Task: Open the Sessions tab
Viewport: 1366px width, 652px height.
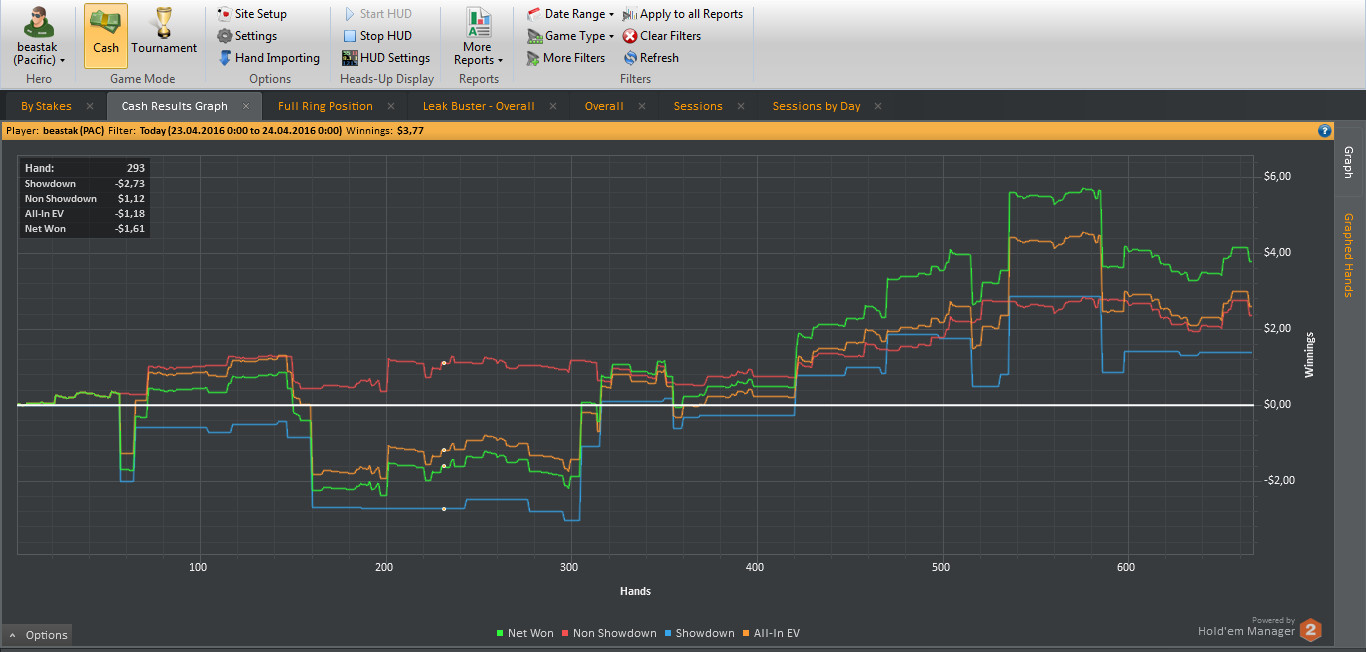Action: [x=698, y=106]
